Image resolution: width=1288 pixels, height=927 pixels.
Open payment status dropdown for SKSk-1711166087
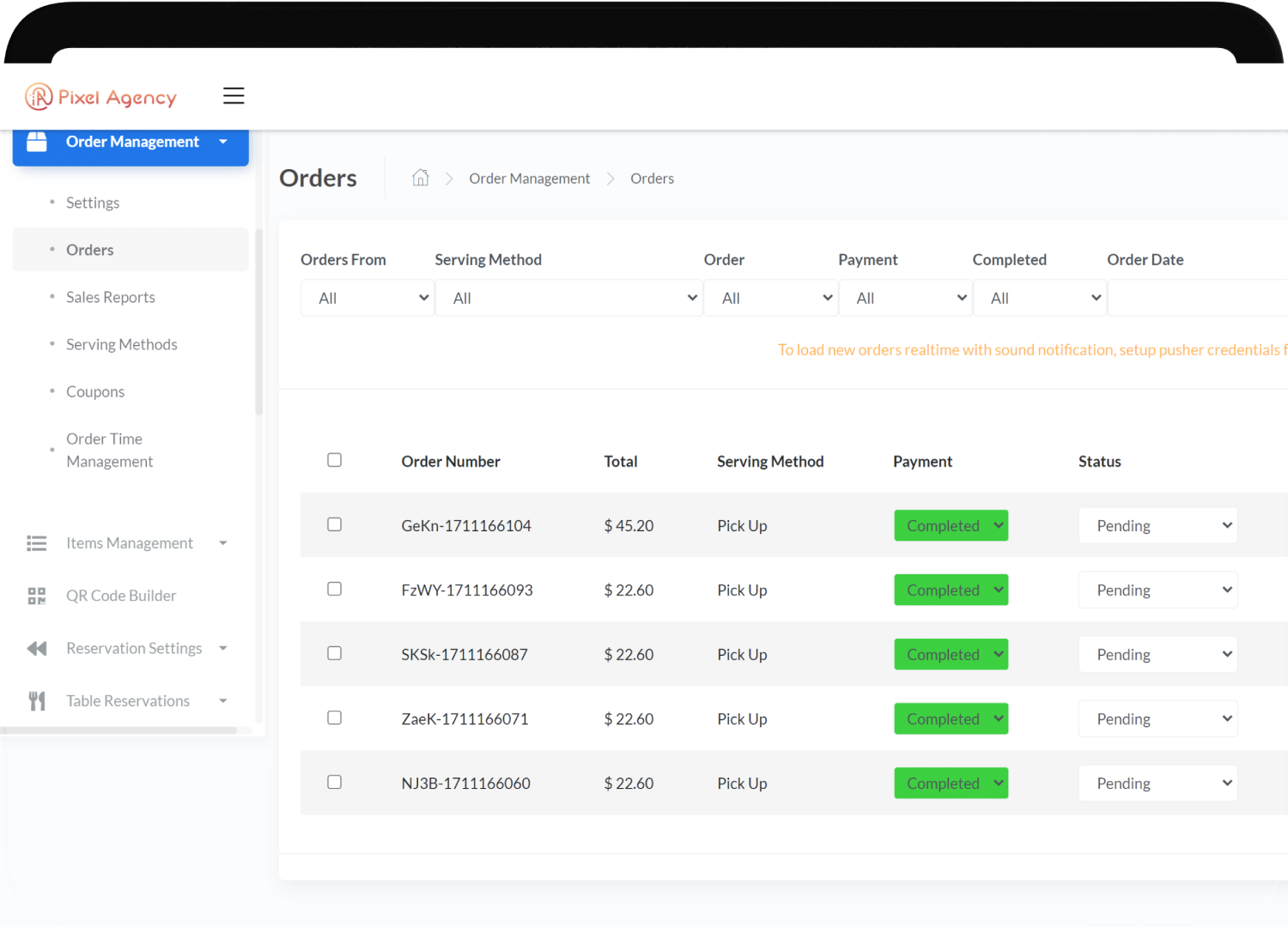pyautogui.click(x=951, y=654)
